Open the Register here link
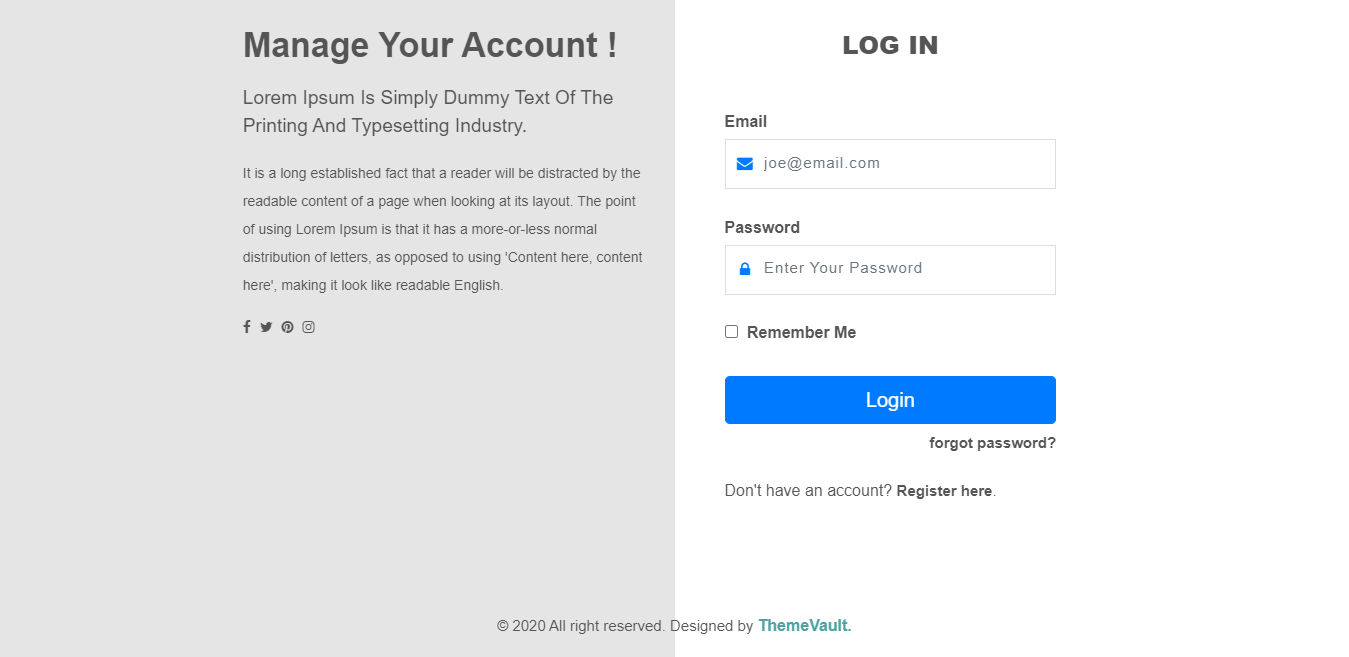The image size is (1349, 657). (x=944, y=491)
